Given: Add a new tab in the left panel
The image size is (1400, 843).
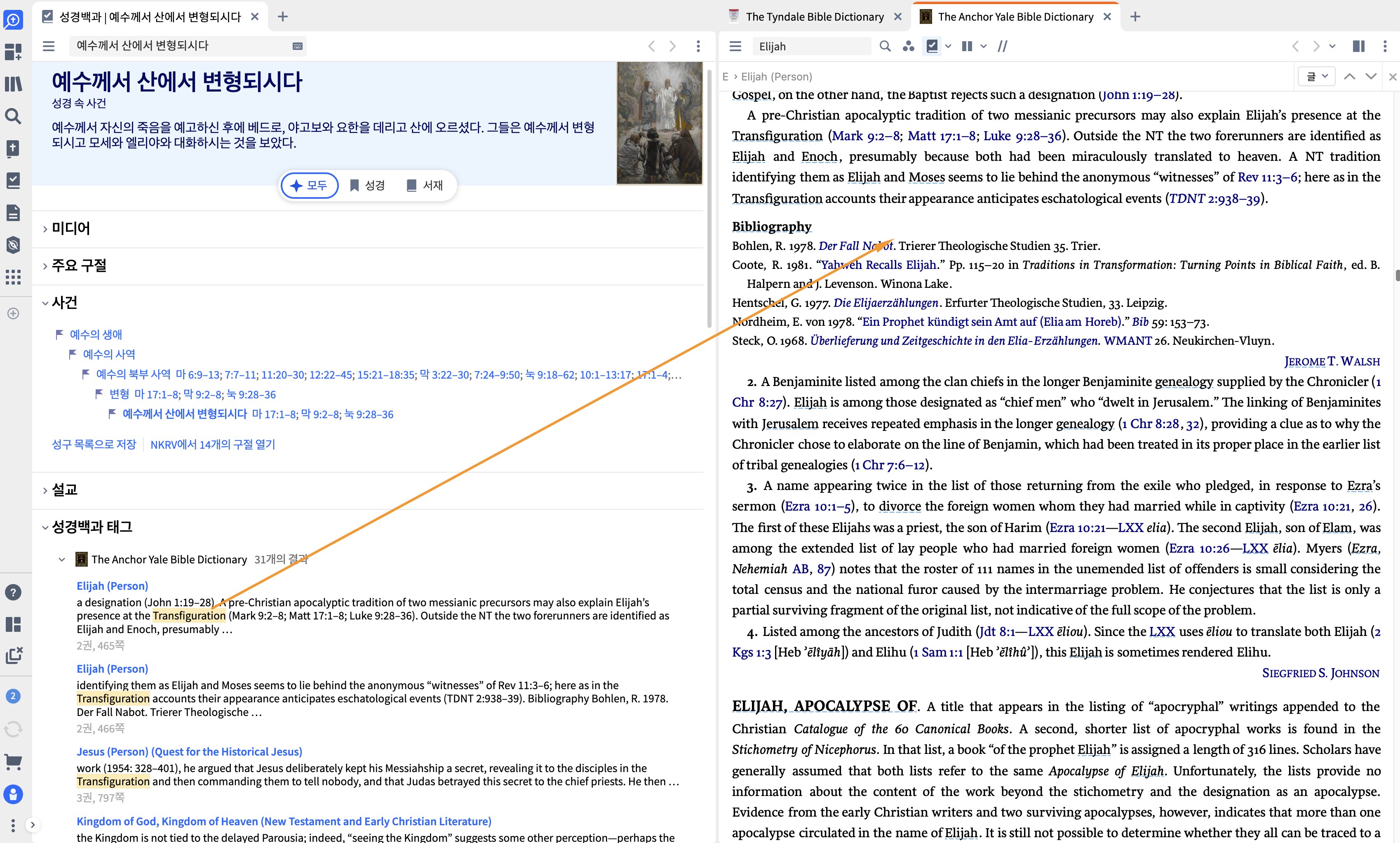Looking at the screenshot, I should [x=283, y=17].
